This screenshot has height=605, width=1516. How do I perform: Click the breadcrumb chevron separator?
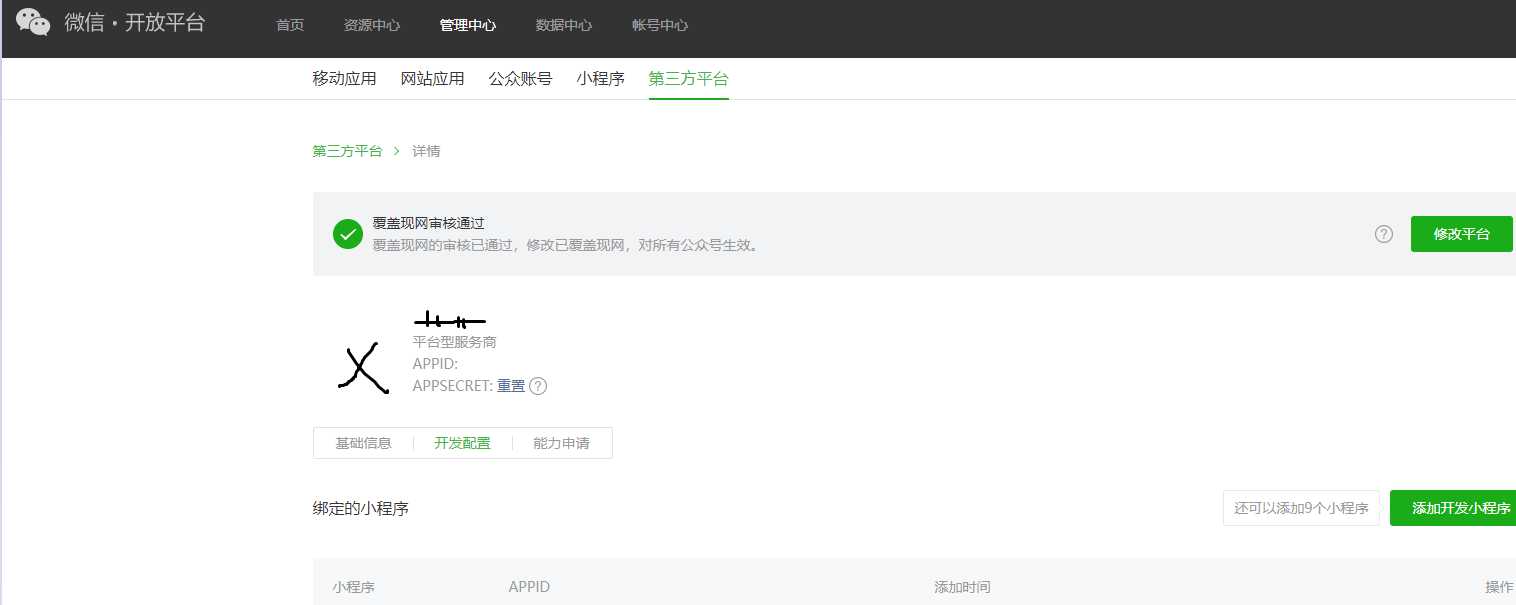coord(397,151)
